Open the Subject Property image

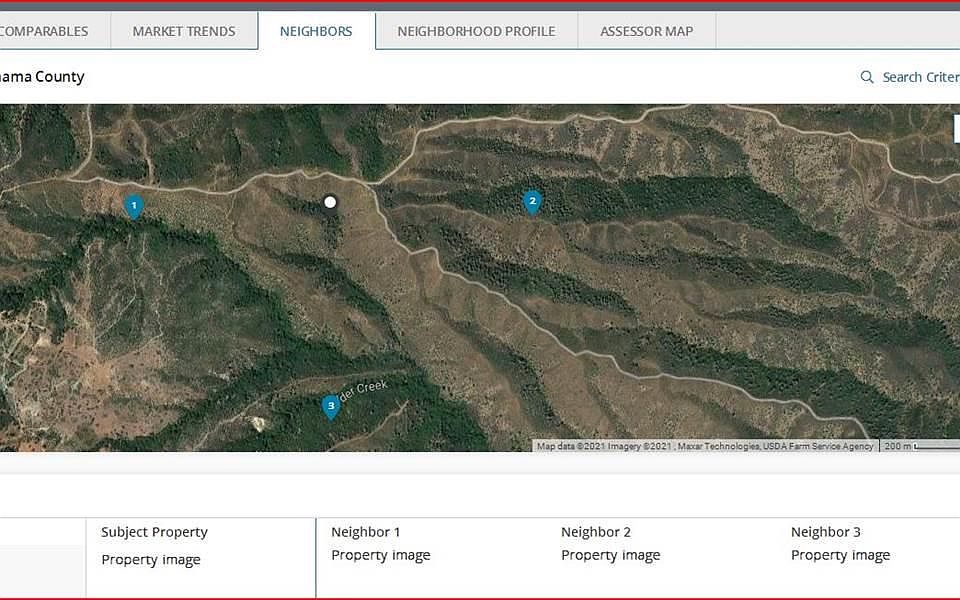(x=151, y=559)
